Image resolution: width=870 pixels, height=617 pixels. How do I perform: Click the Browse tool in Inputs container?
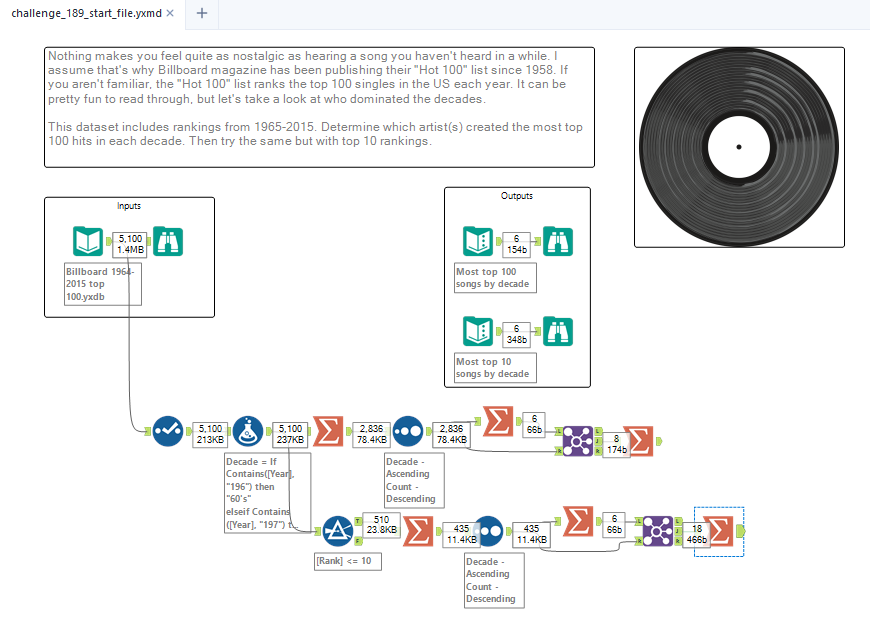pyautogui.click(x=168, y=241)
